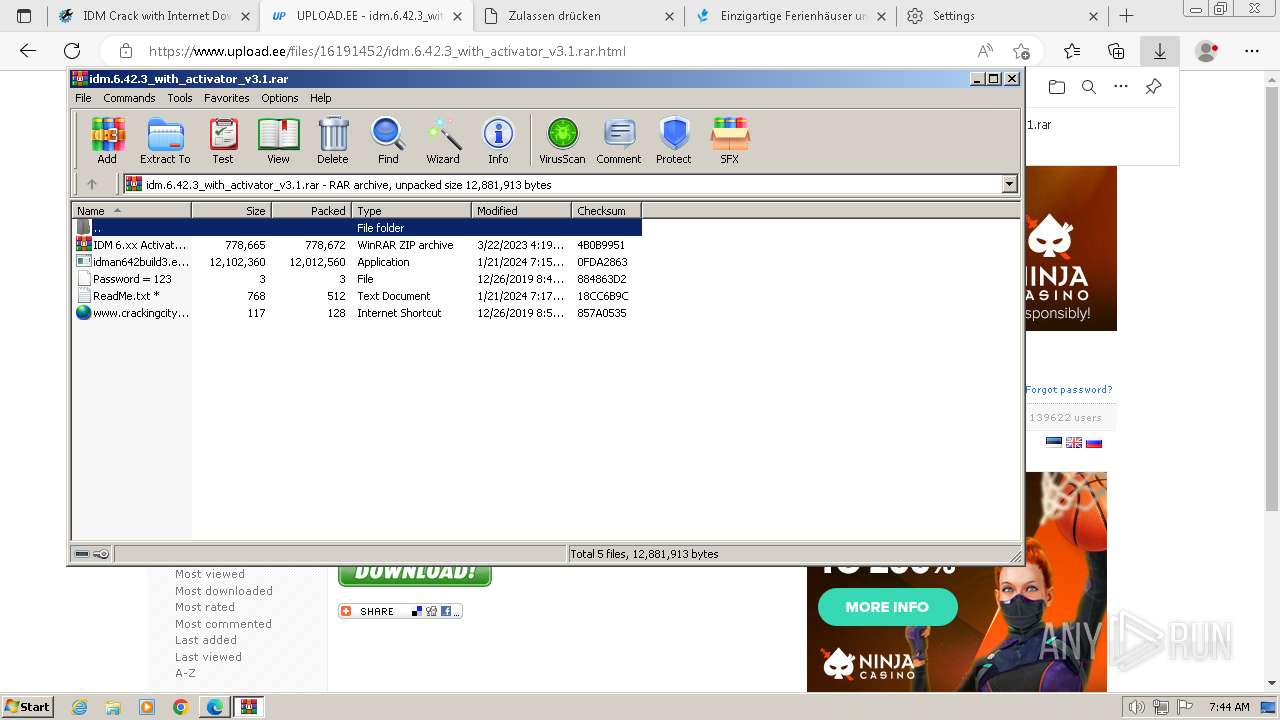Switch to IDM Crack browser tab
This screenshot has height=720, width=1280.
click(x=153, y=16)
